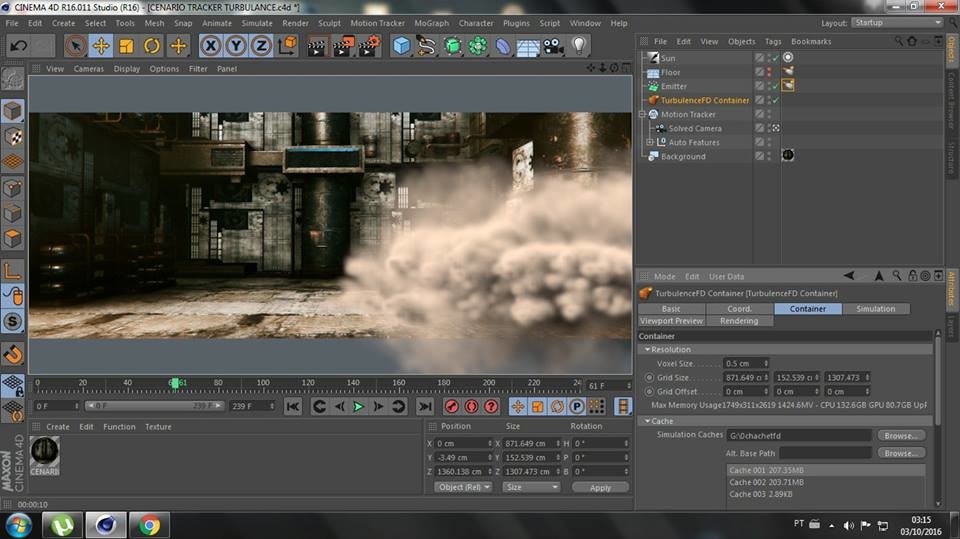Open the Deformer bend icon
The width and height of the screenshot is (960, 539).
click(x=503, y=46)
